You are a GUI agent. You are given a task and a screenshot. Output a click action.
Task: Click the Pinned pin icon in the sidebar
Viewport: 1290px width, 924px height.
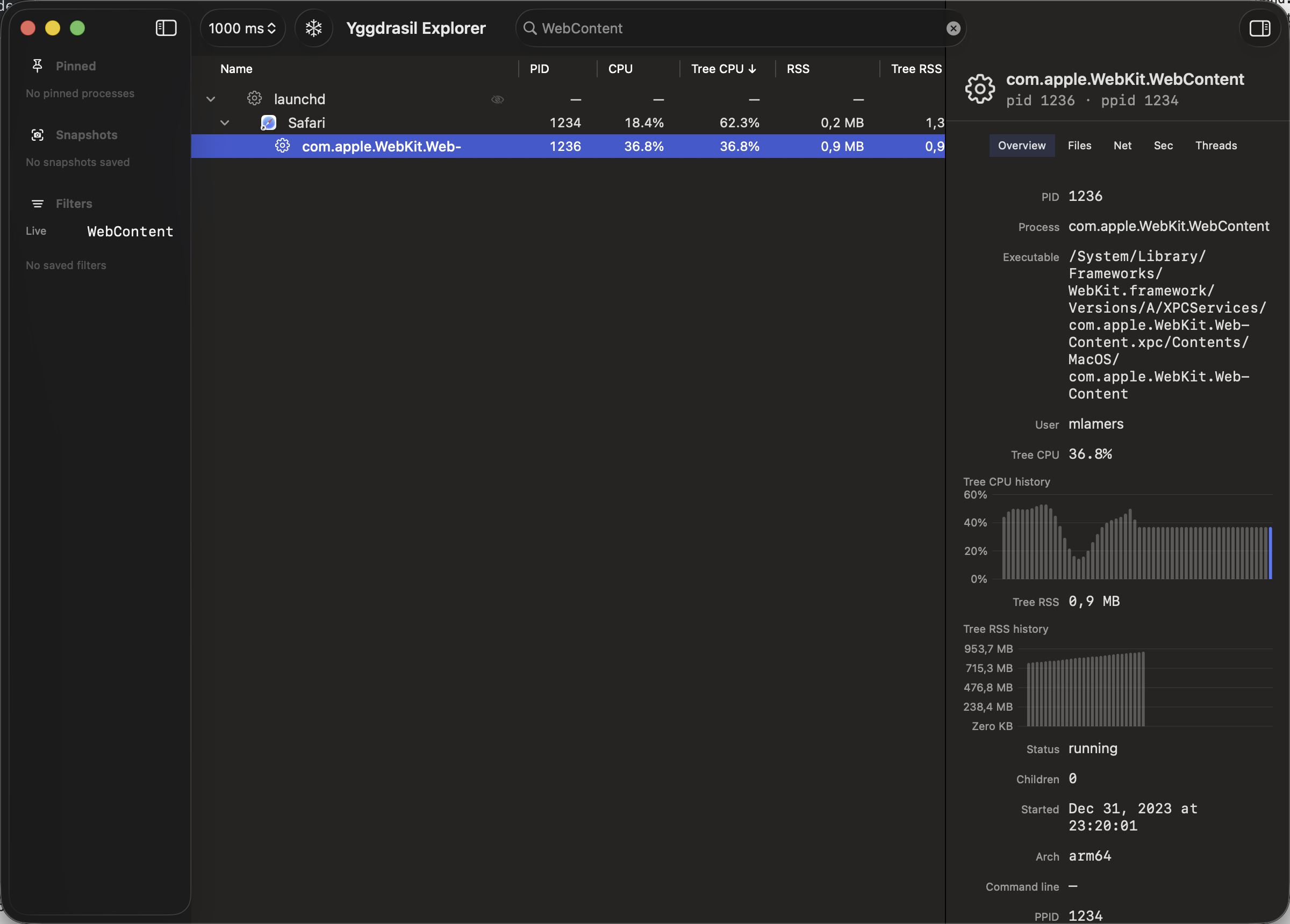[x=38, y=66]
